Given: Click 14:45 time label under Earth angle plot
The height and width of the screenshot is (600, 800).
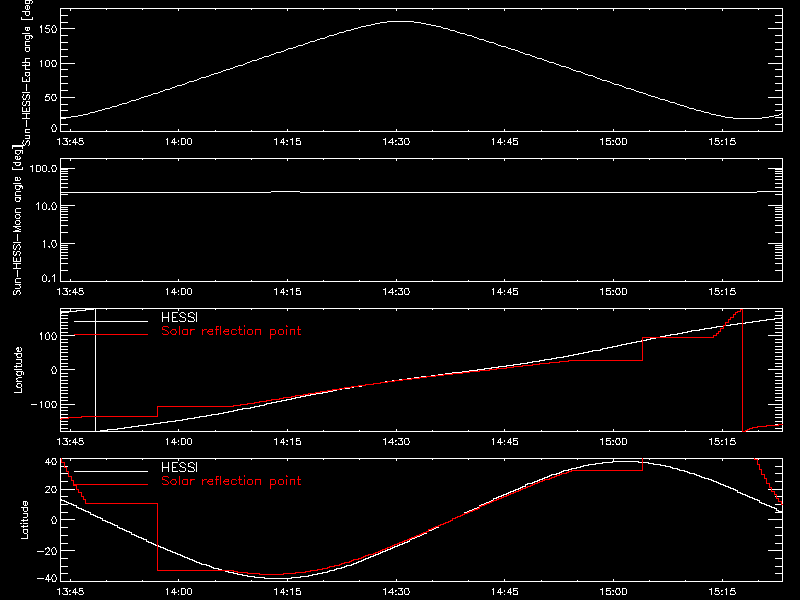Looking at the screenshot, I should 505,142.
